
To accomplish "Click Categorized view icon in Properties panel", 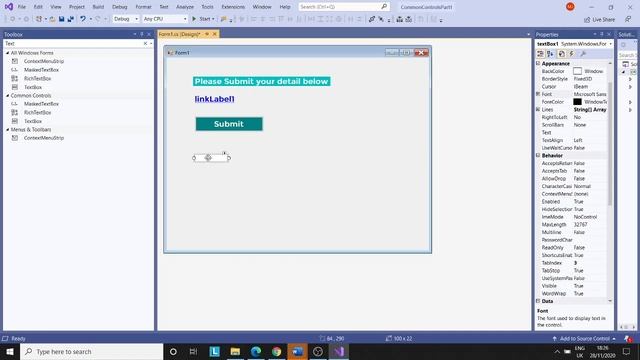I will [x=540, y=54].
